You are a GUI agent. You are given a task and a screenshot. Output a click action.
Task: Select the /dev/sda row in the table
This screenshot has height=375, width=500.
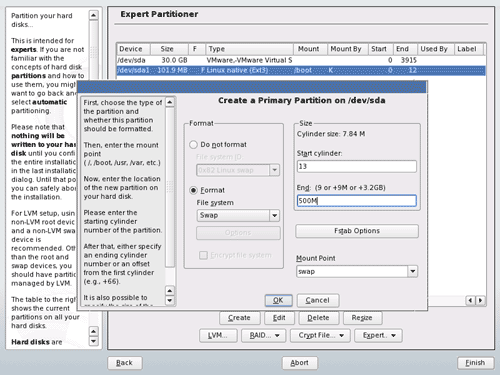(x=301, y=60)
